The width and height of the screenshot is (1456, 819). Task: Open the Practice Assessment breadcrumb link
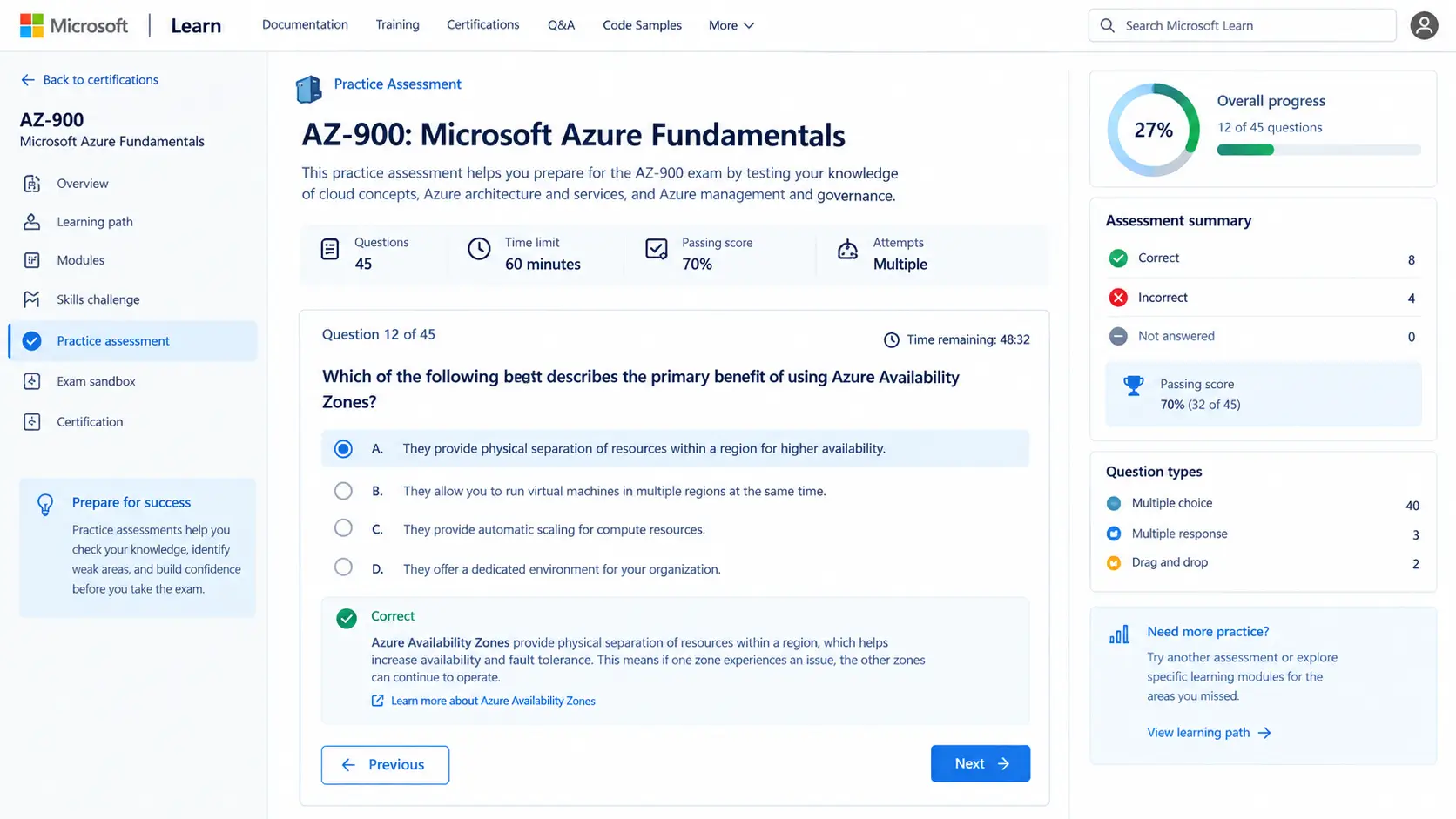(397, 84)
